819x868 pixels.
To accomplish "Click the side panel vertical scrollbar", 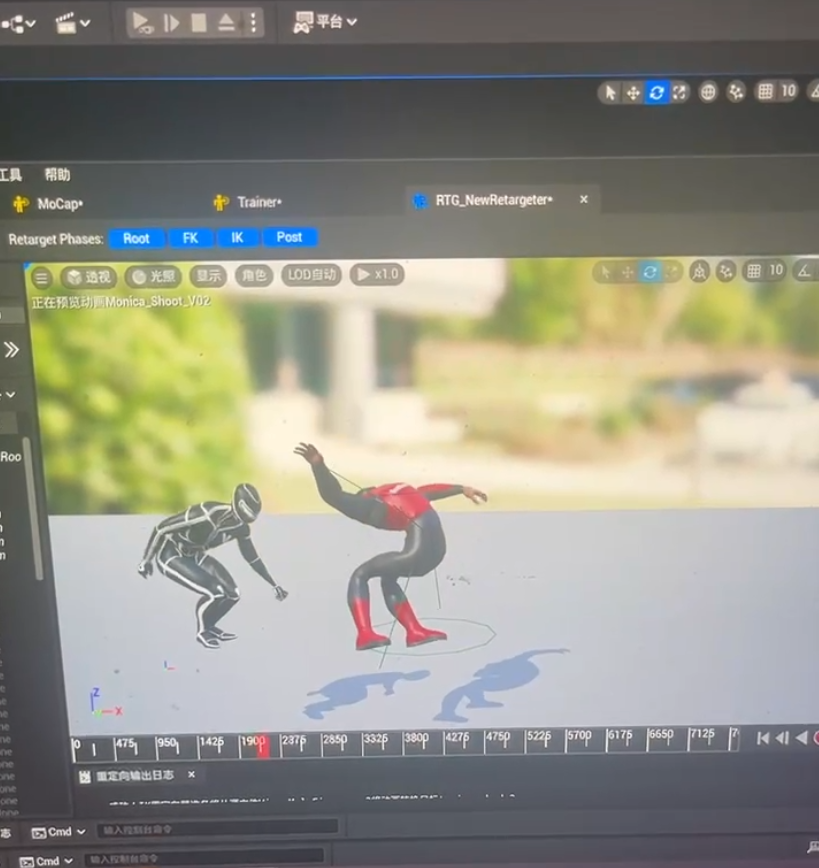I will [x=31, y=508].
